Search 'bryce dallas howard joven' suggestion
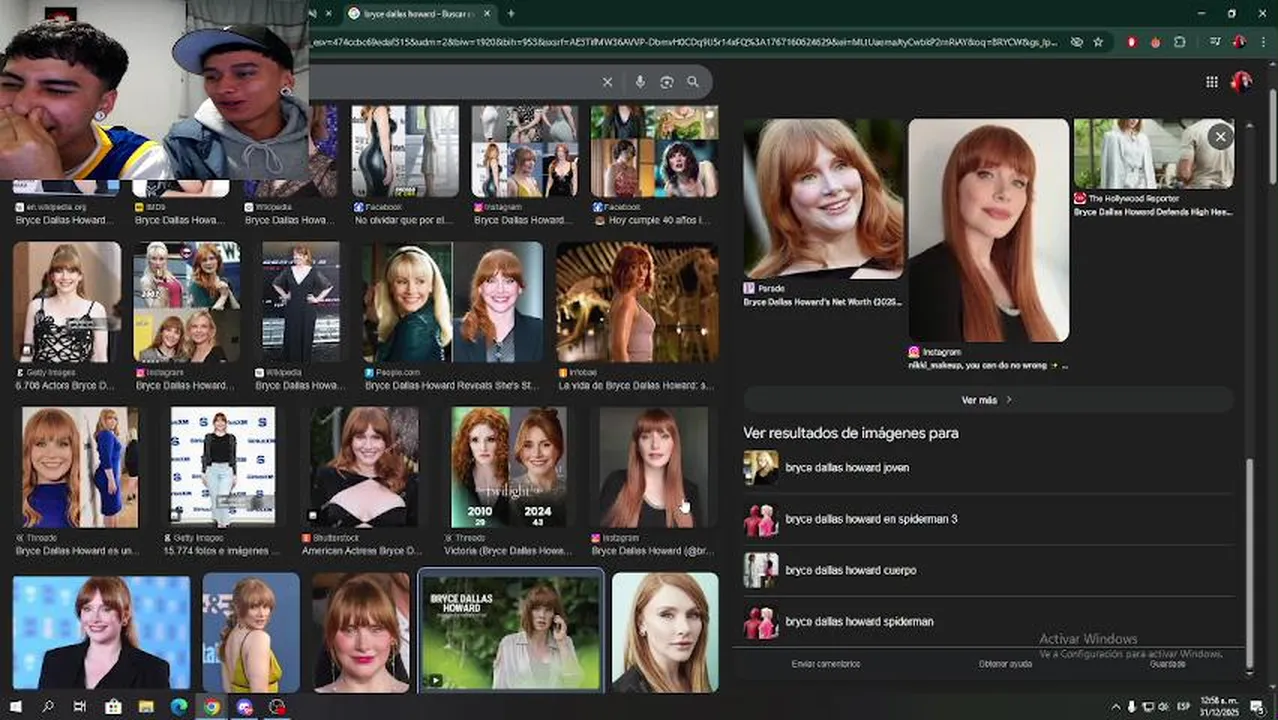This screenshot has height=720, width=1278. [x=987, y=467]
